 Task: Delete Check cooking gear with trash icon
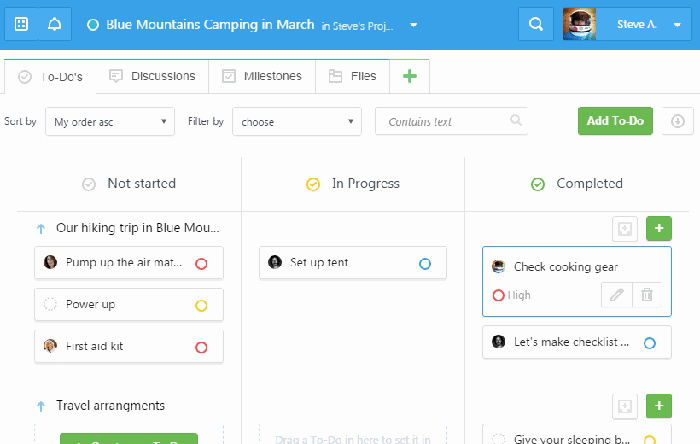pos(647,295)
